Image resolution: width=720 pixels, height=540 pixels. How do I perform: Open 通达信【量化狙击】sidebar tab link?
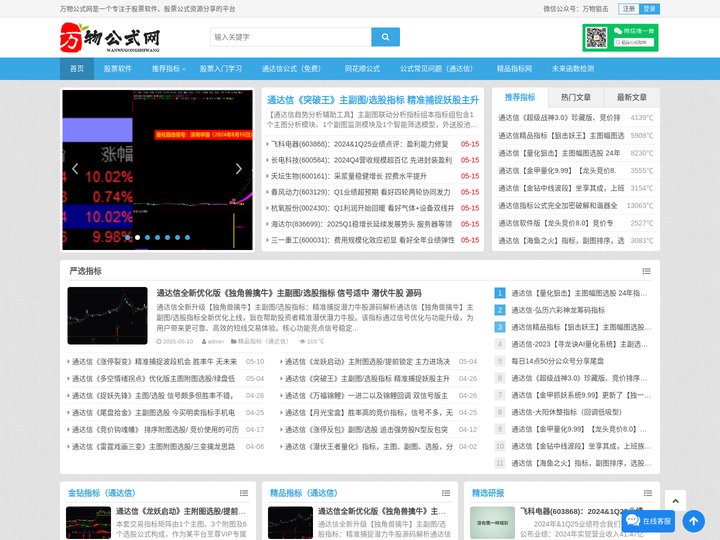pyautogui.click(x=559, y=153)
